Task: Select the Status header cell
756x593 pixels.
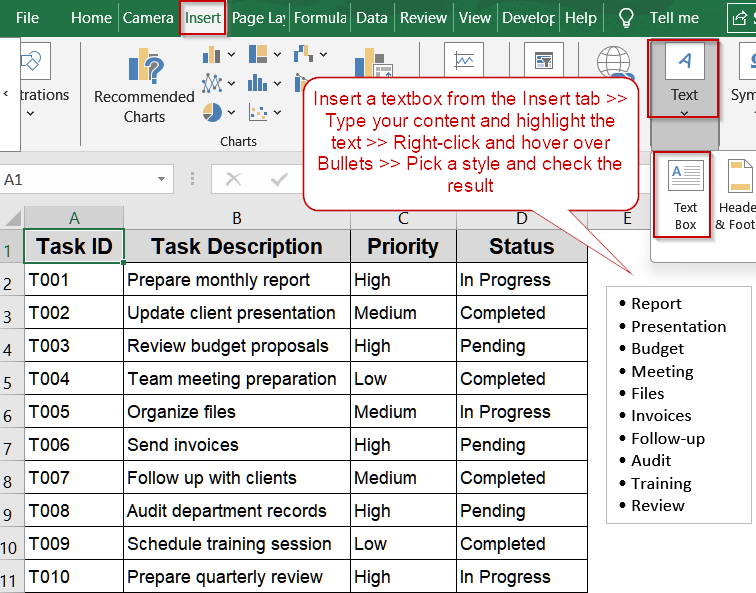Action: pos(522,246)
